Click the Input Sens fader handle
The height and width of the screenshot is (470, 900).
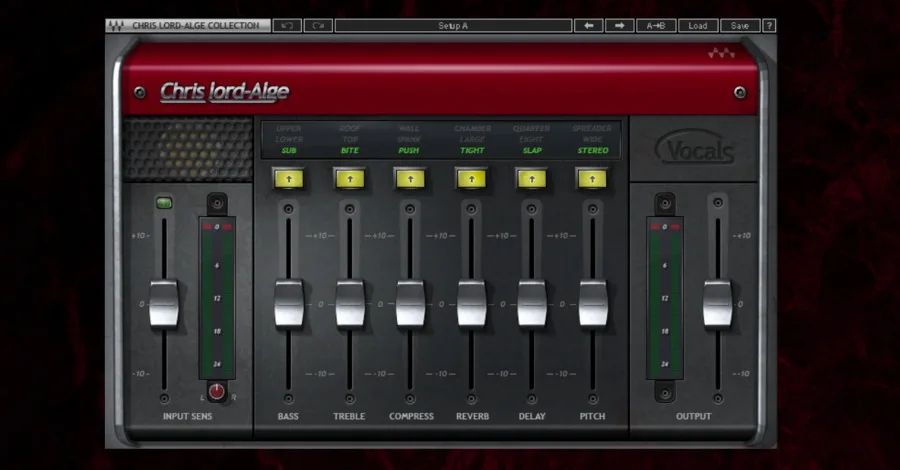164,304
